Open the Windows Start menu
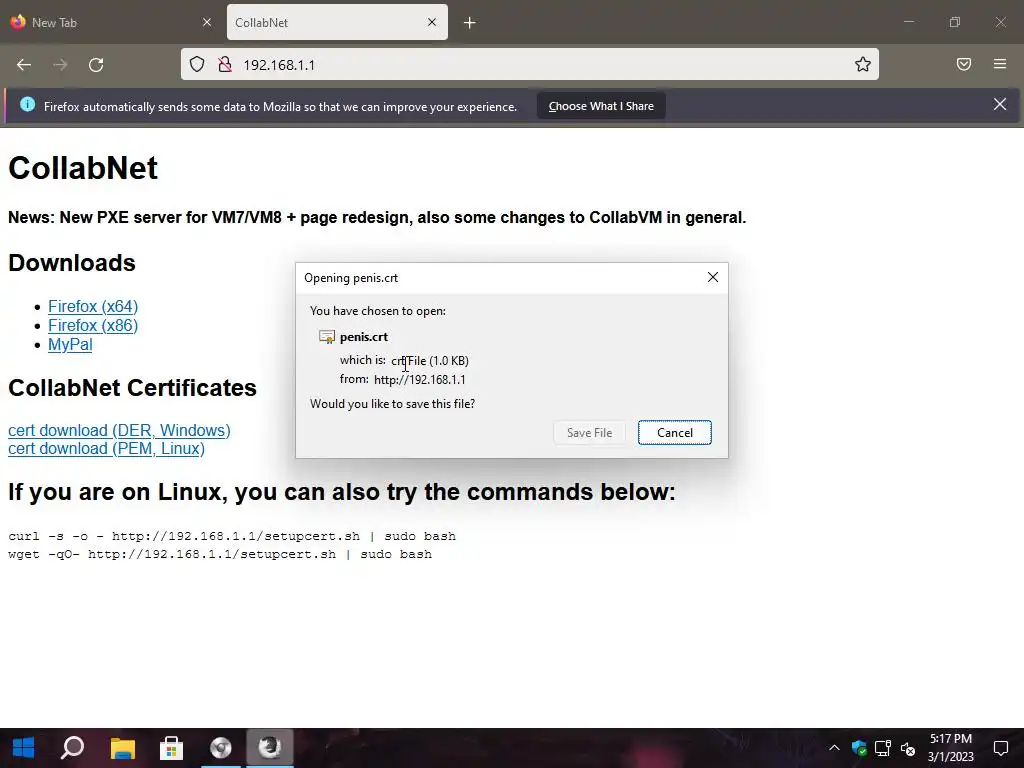1024x768 pixels. (24, 747)
